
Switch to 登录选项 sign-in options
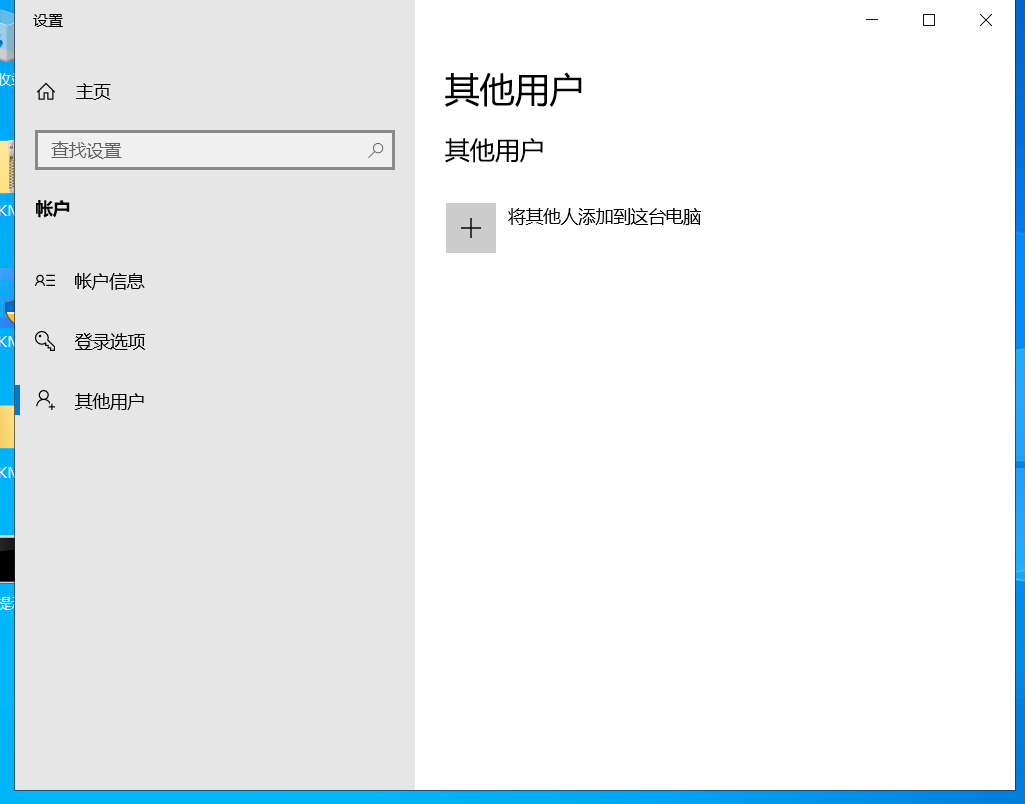[108, 341]
